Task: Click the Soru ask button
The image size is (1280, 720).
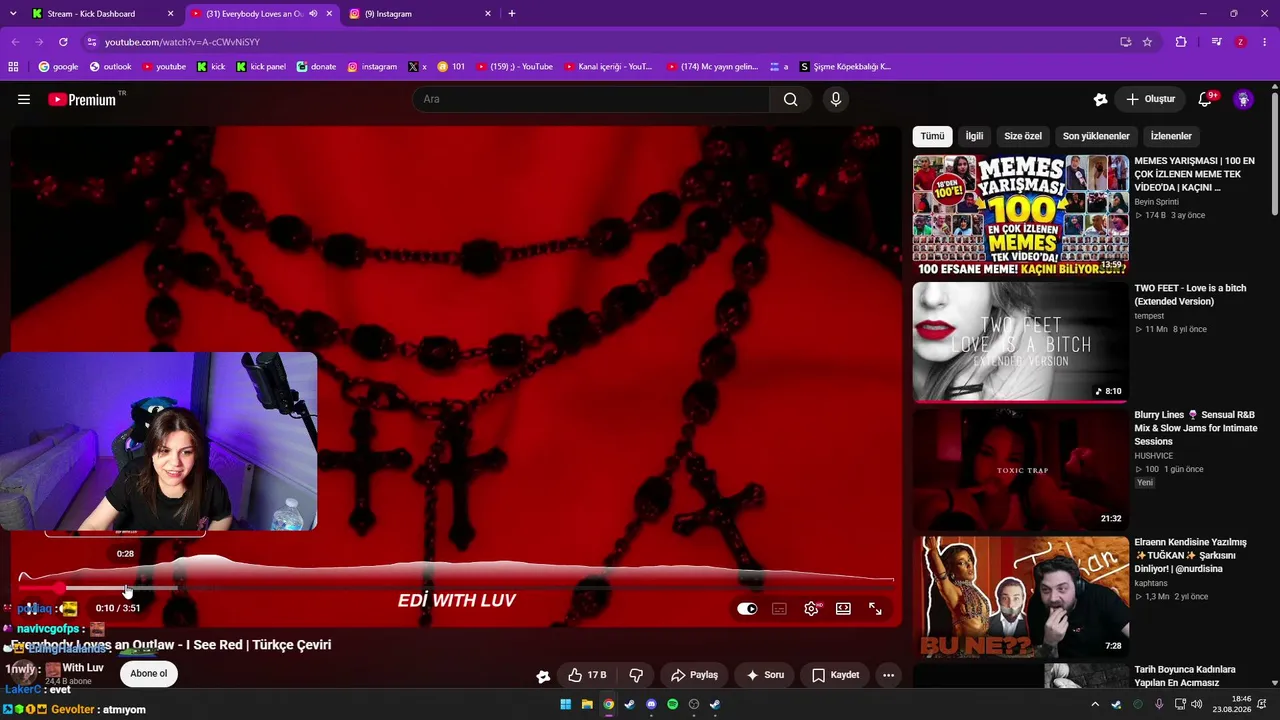Action: (x=765, y=675)
